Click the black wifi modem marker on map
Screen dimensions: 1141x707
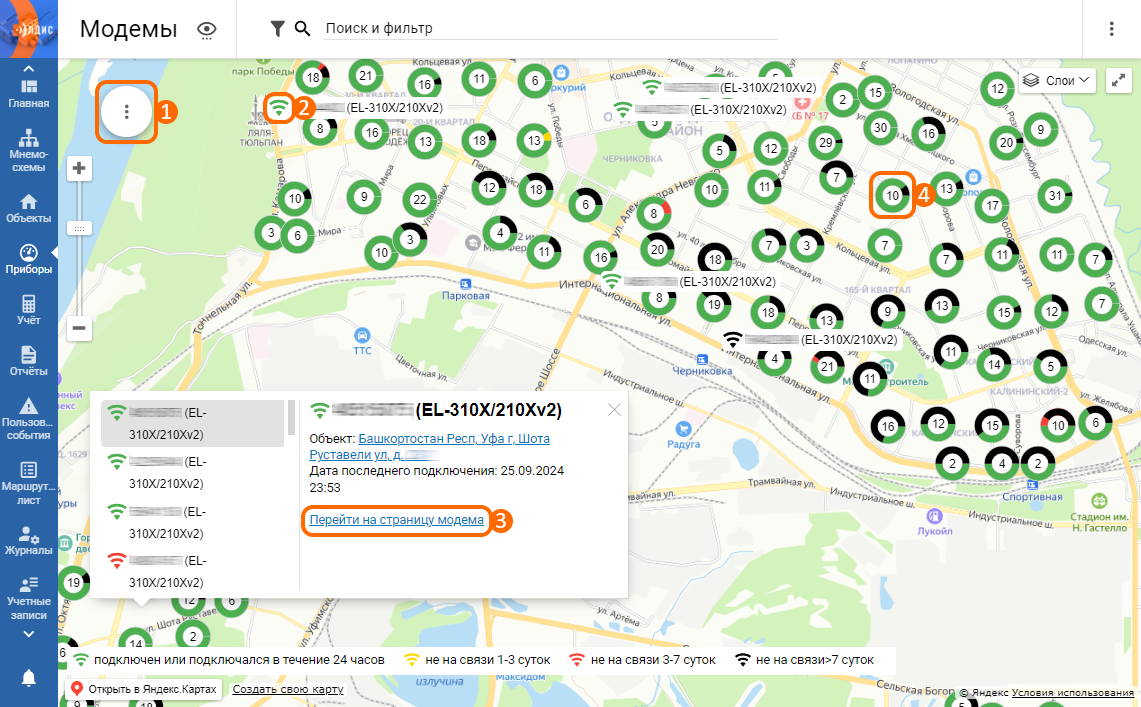733,340
